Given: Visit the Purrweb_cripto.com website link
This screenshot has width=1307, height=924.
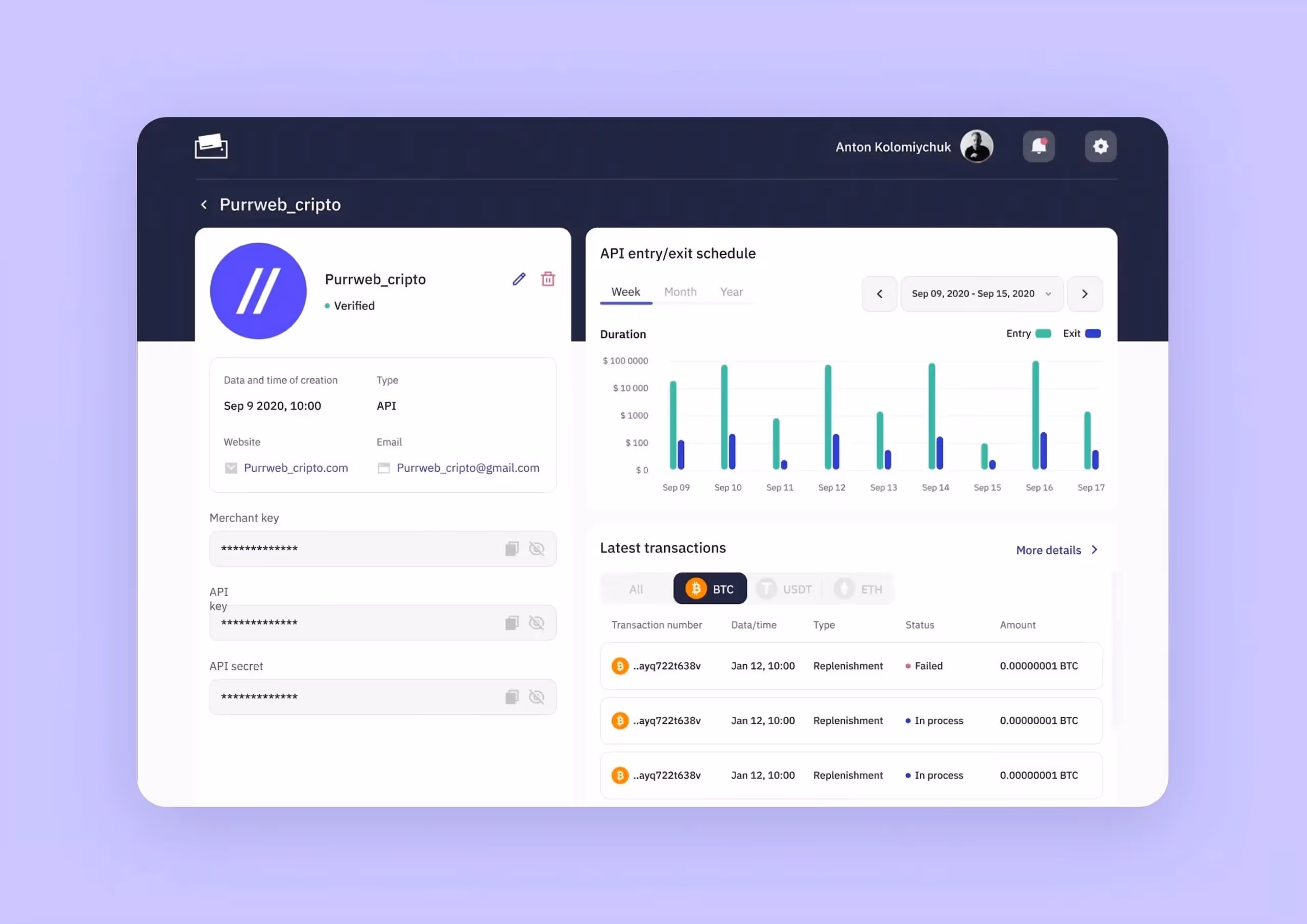Looking at the screenshot, I should click(296, 468).
